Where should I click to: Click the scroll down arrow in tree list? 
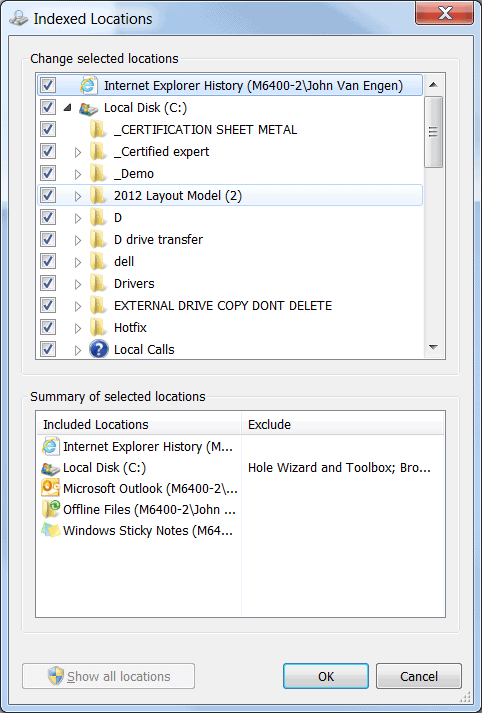433,347
